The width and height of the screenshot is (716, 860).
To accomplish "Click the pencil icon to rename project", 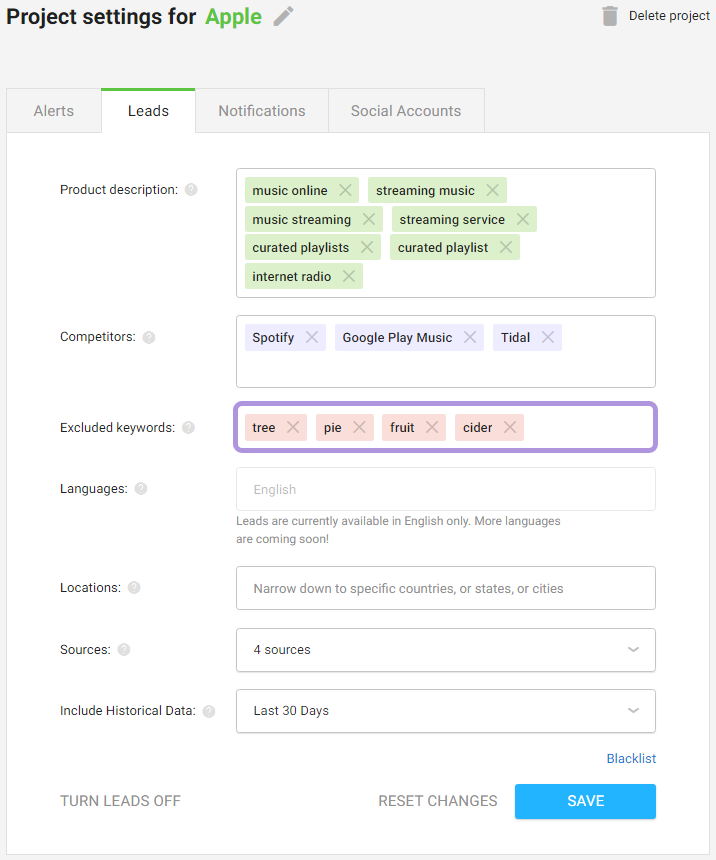I will (x=284, y=16).
